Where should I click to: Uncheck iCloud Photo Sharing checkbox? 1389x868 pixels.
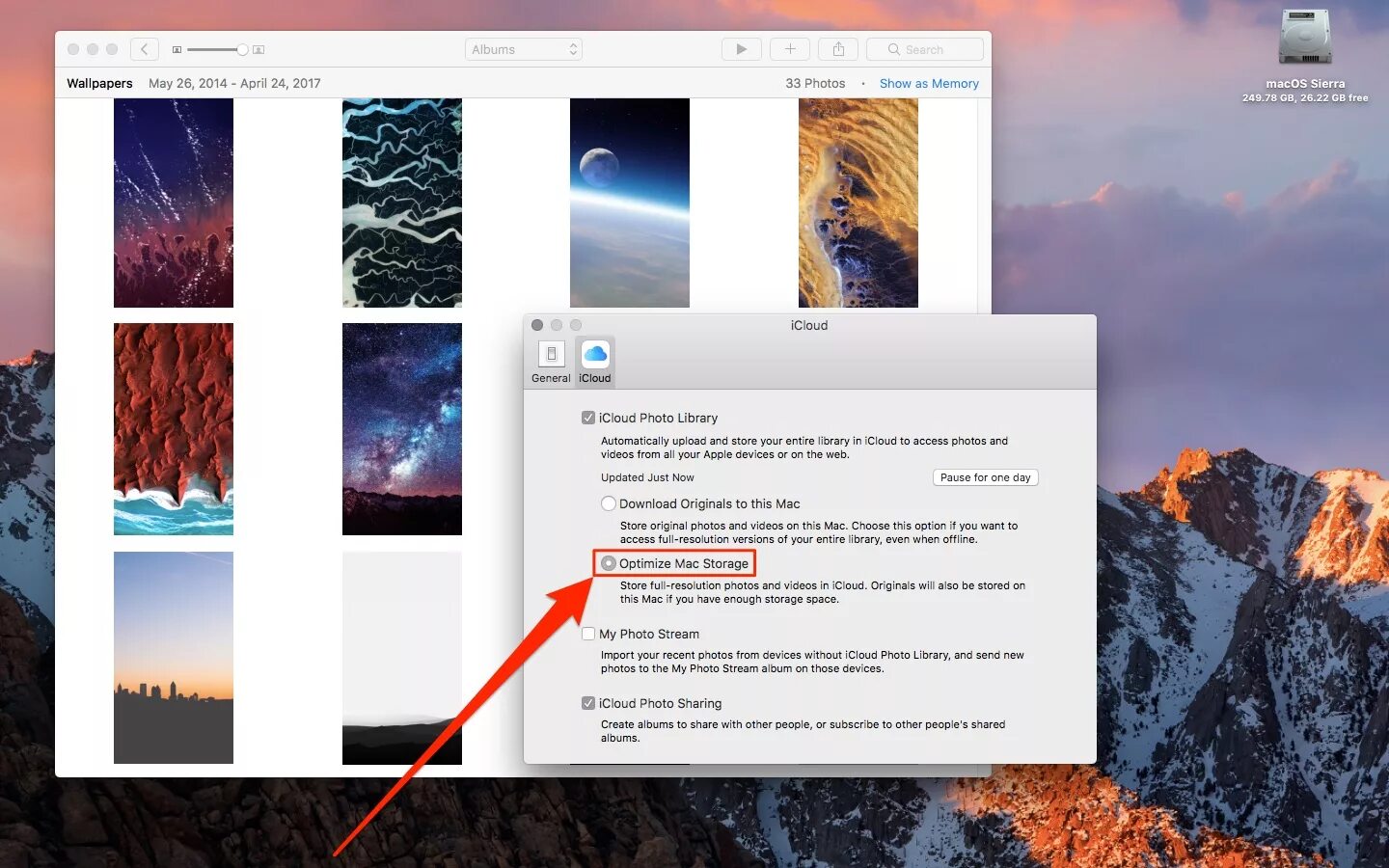(588, 703)
